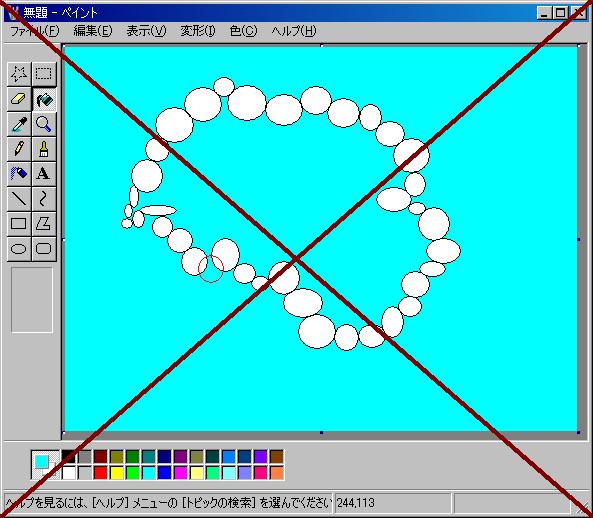The width and height of the screenshot is (593, 518).
Task: Open the 編集(E) menu
Action: [93, 31]
